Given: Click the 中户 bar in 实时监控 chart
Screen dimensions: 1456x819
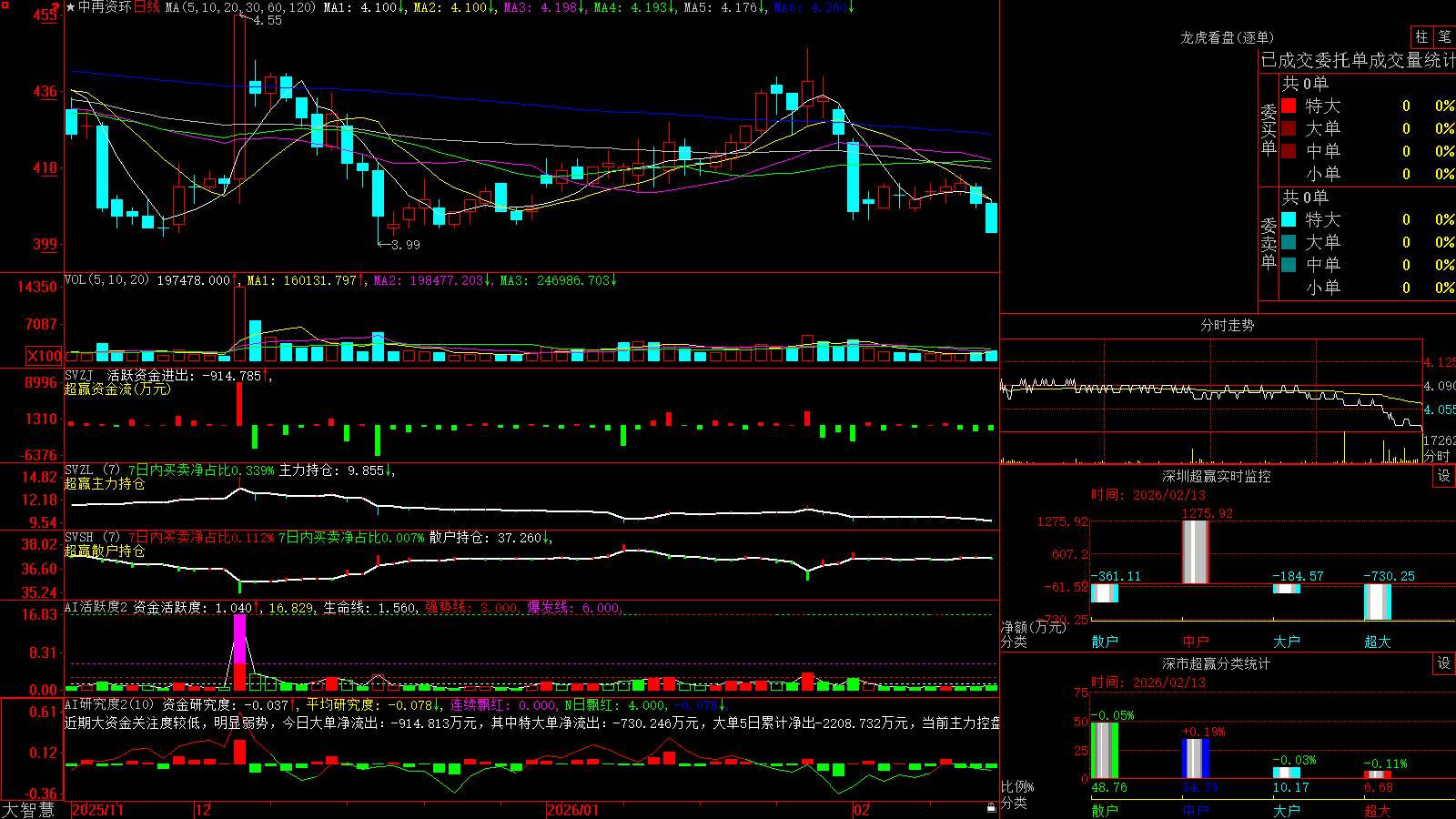Looking at the screenshot, I should [x=1196, y=551].
